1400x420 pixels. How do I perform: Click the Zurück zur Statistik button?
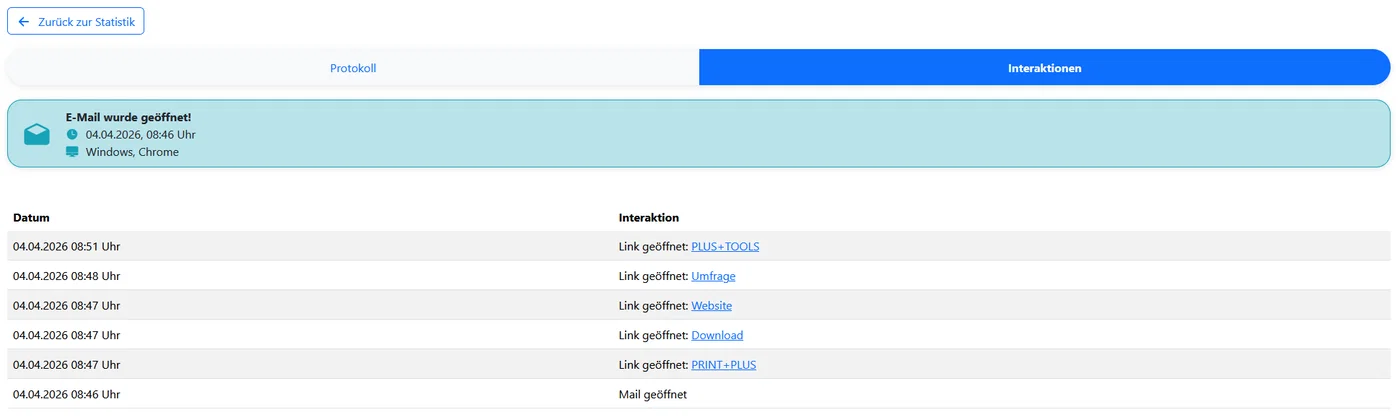coord(76,21)
